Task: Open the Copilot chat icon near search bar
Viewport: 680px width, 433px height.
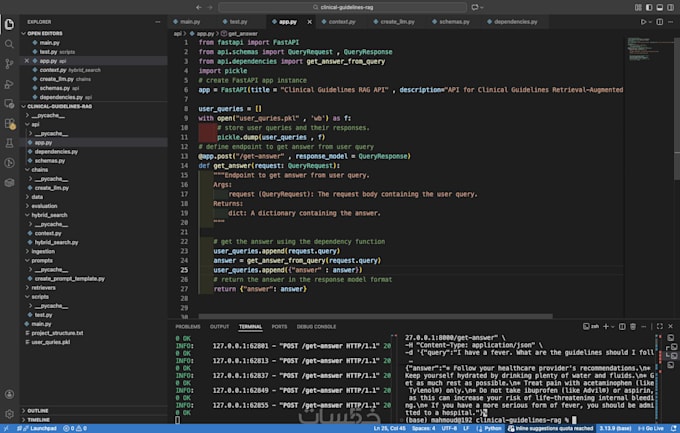Action: (x=475, y=7)
